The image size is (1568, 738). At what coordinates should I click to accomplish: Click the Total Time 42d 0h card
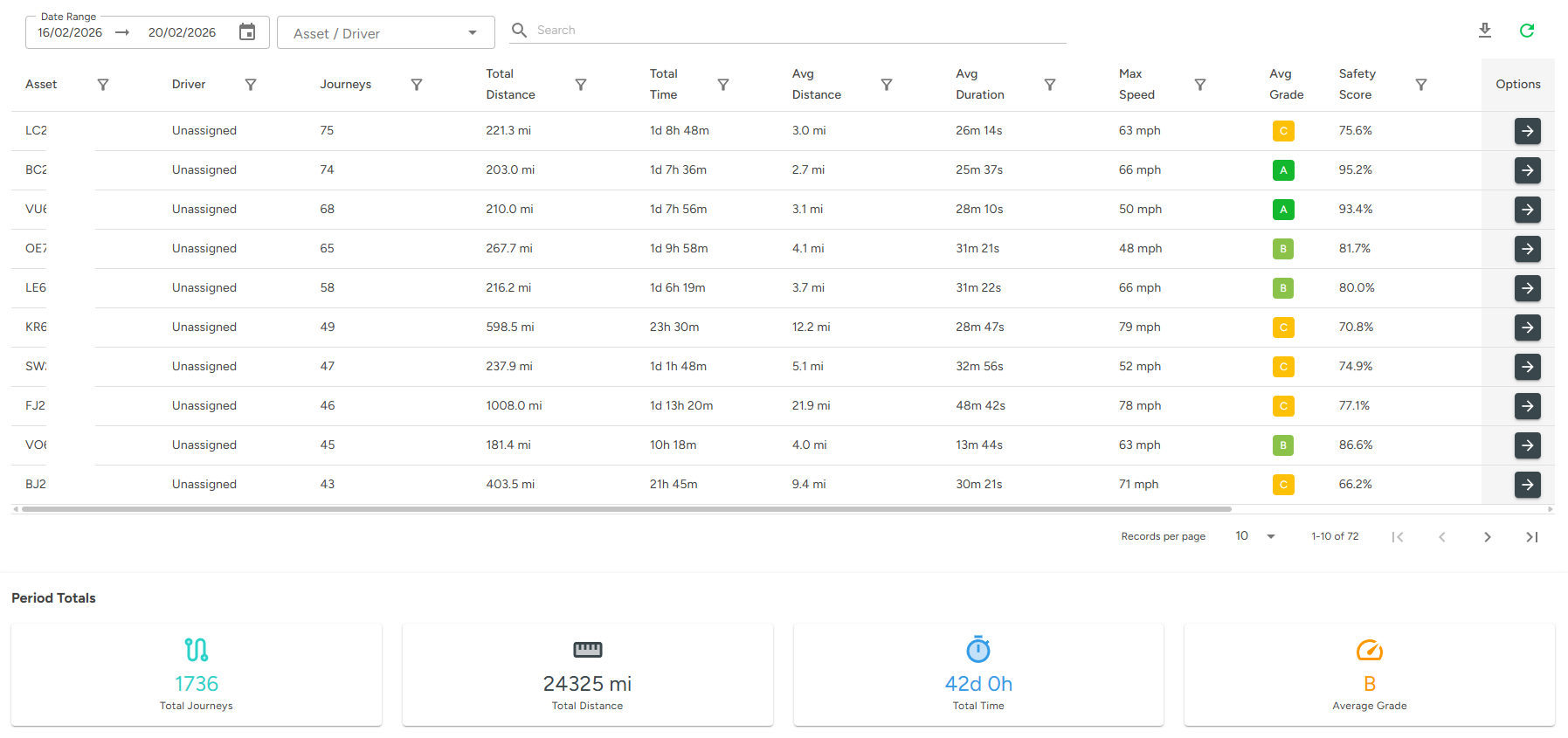click(978, 675)
